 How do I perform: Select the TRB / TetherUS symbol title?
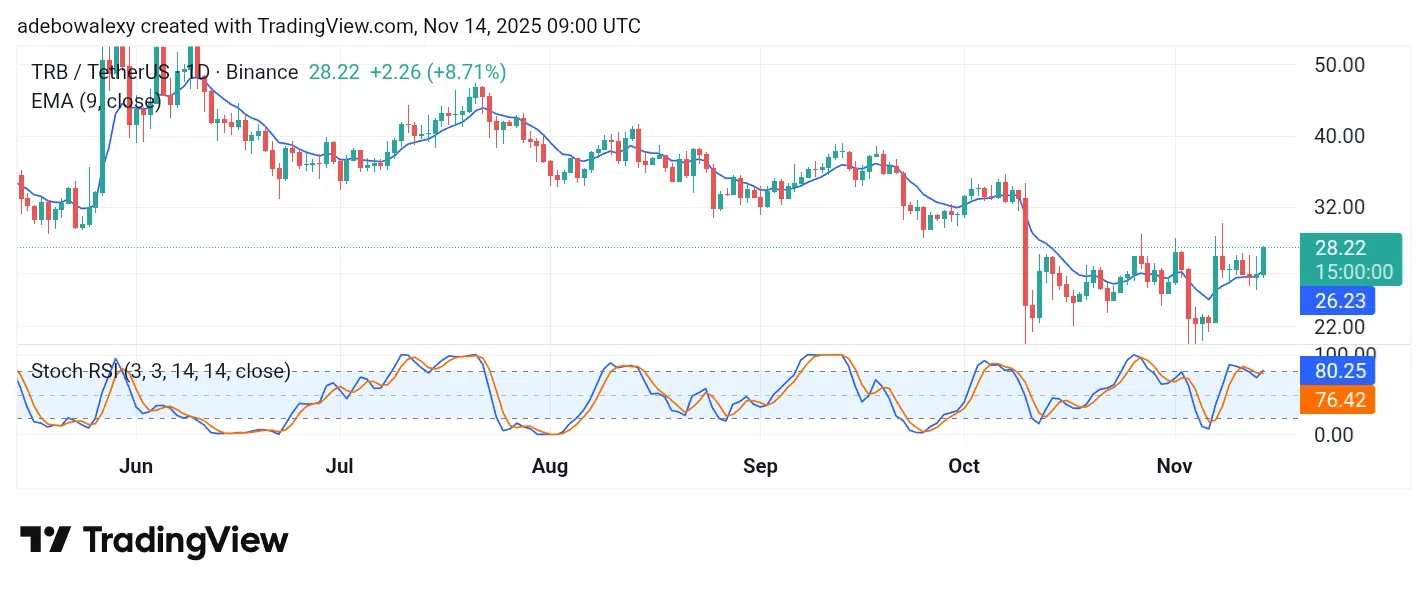(98, 72)
